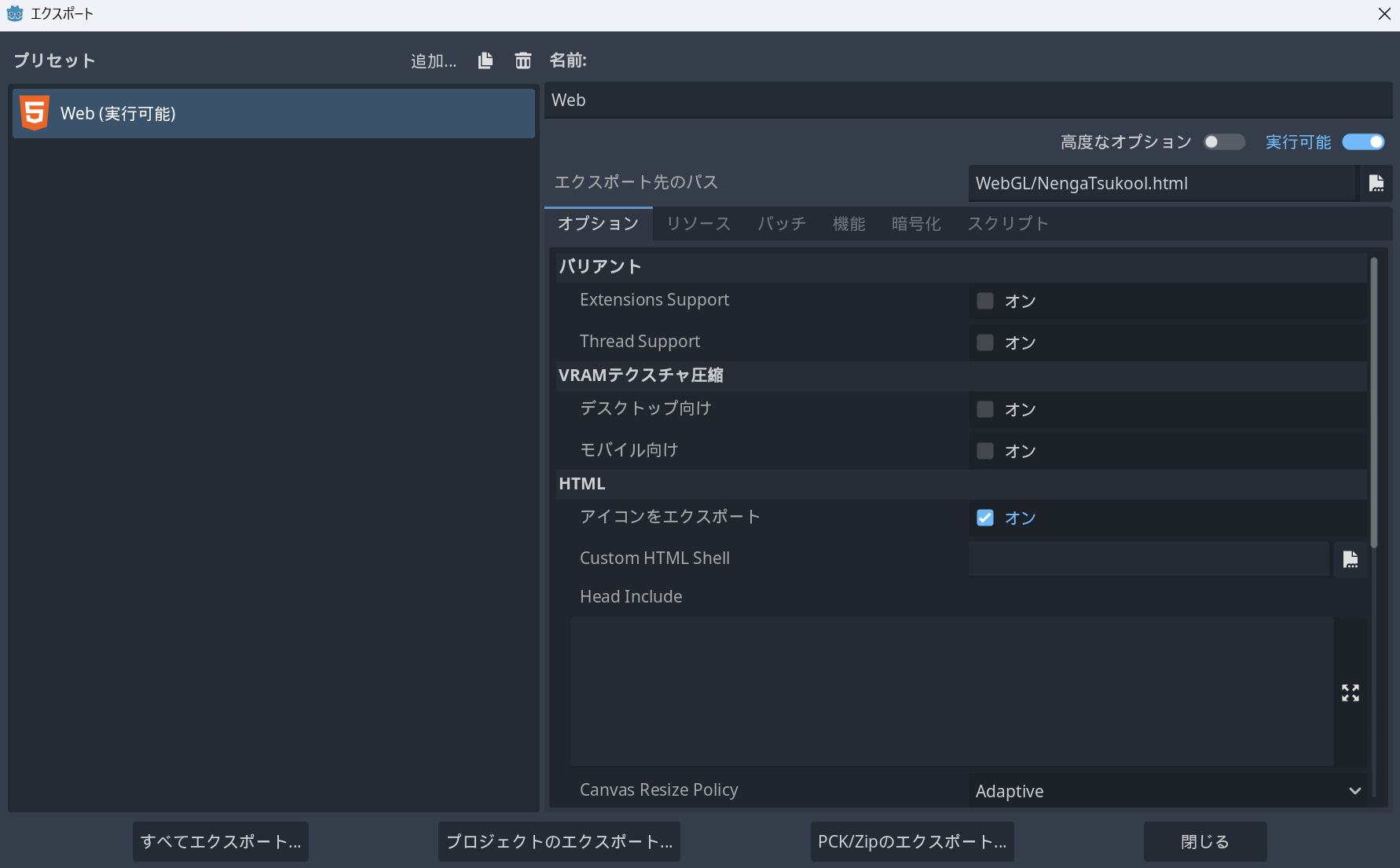Click the HTML5 logo in preset list
This screenshot has width=1400, height=868.
35,113
